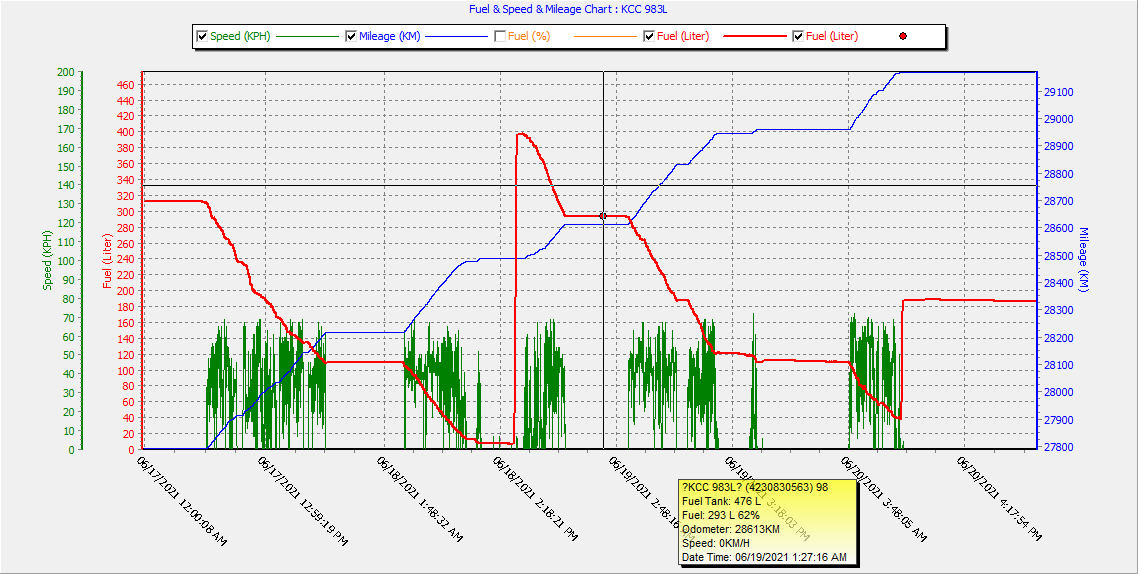Click the red dot legend marker
Viewport: 1138px width, 574px height.
click(x=903, y=37)
